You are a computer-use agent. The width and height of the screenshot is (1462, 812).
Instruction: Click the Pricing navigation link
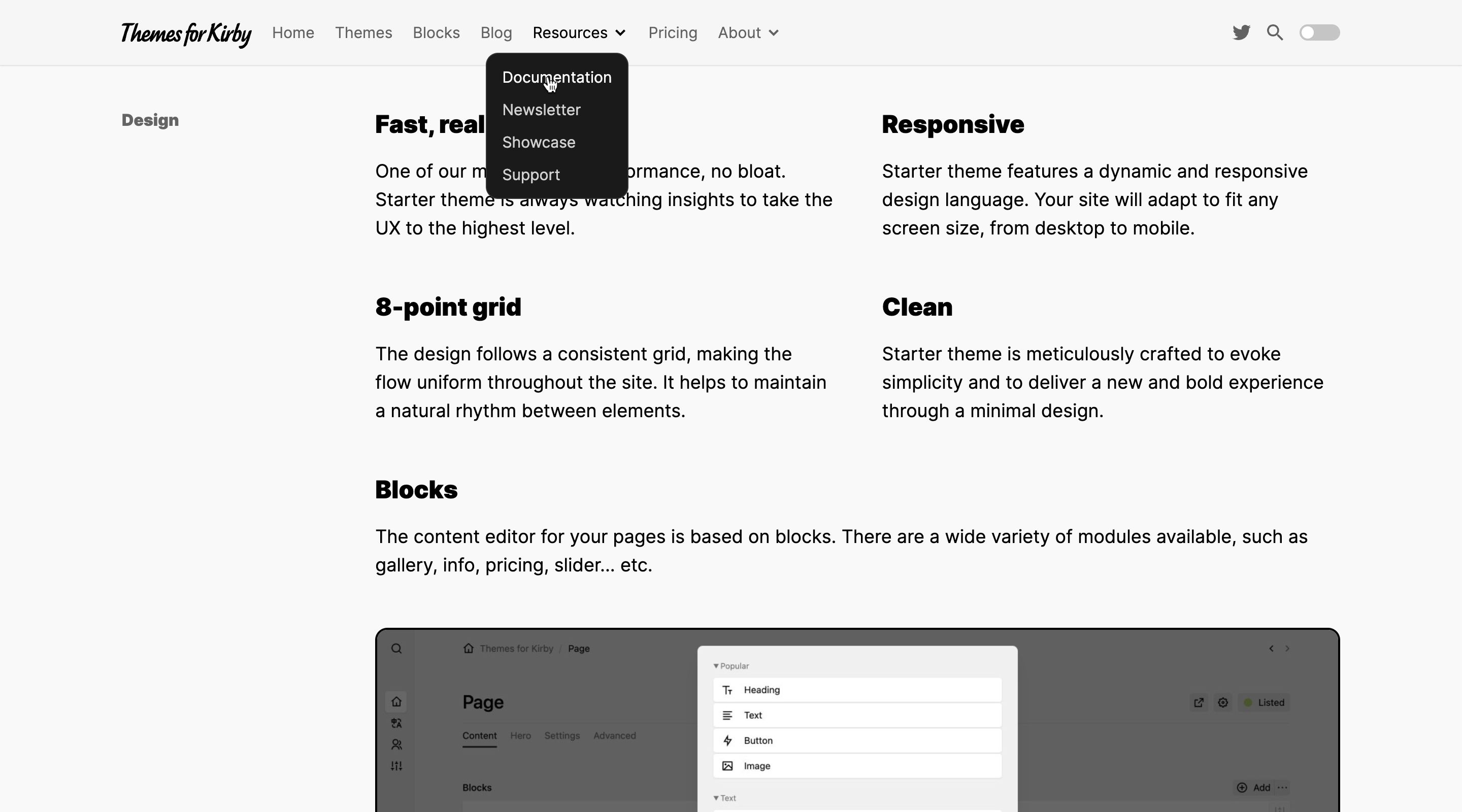click(673, 32)
